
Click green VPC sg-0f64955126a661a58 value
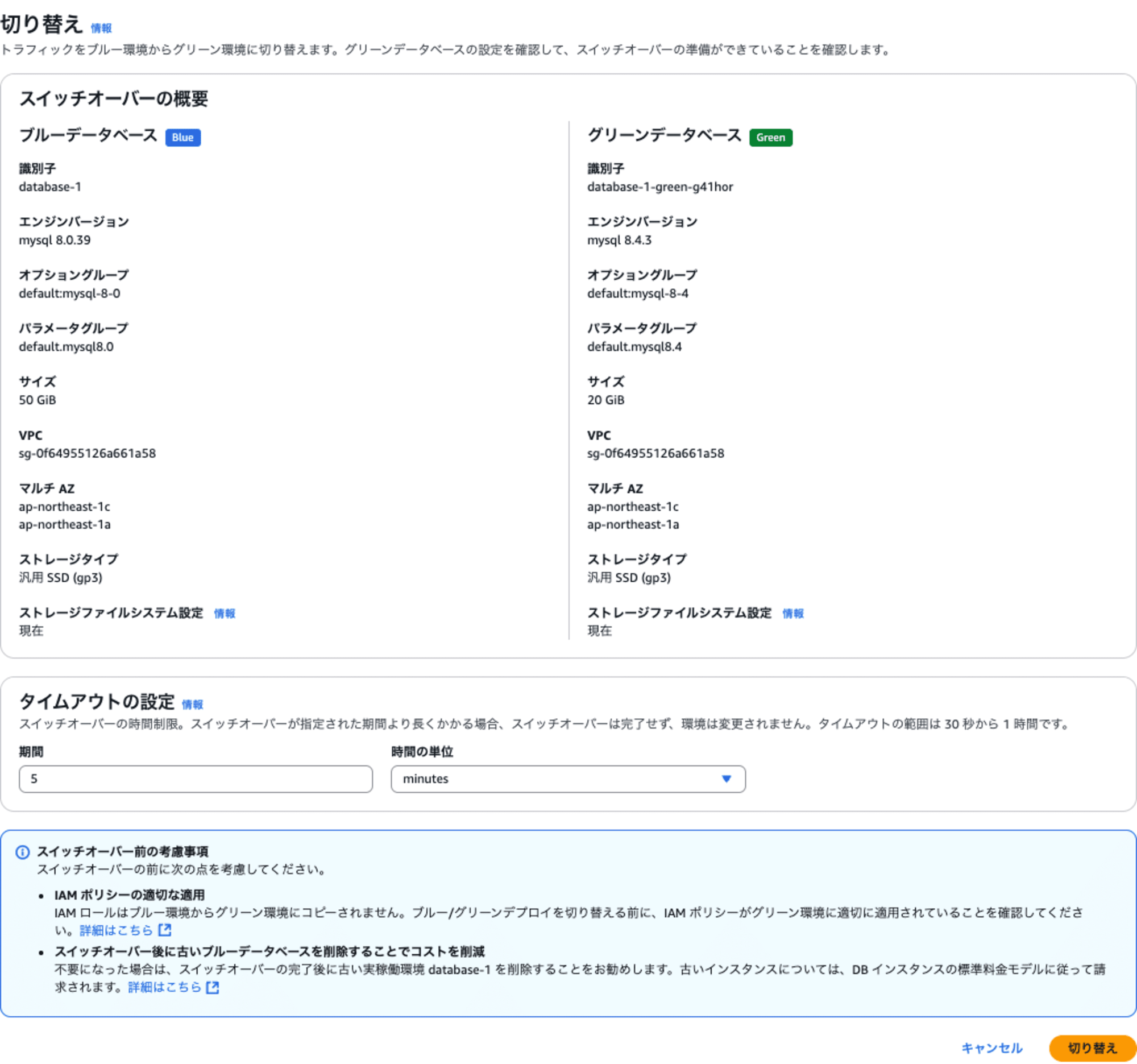click(x=655, y=453)
